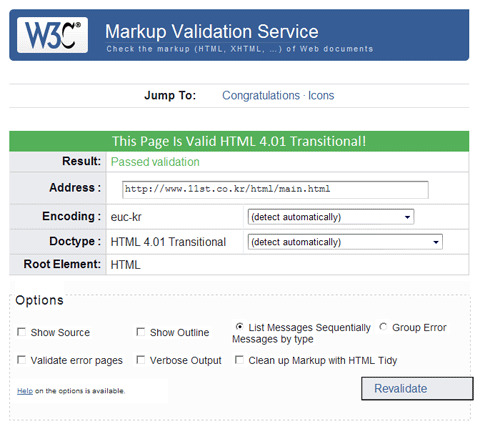Open the Help link about options
This screenshot has height=434, width=480.
25,391
